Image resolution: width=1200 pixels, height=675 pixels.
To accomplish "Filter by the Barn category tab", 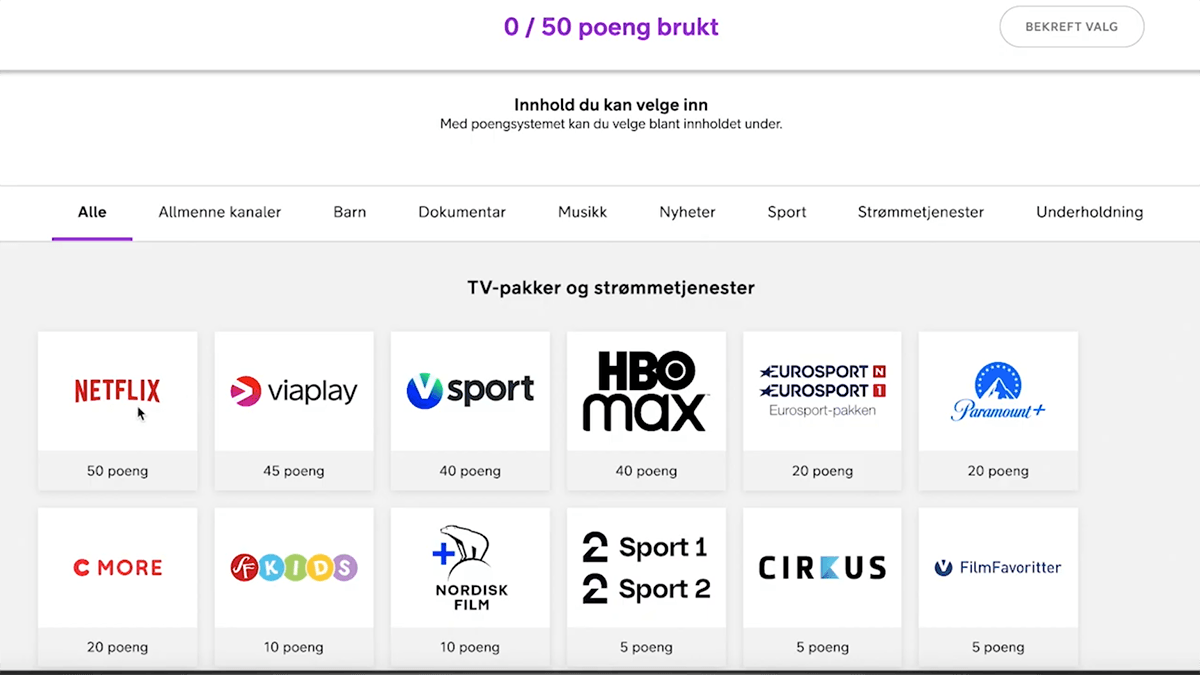I will pyautogui.click(x=350, y=212).
